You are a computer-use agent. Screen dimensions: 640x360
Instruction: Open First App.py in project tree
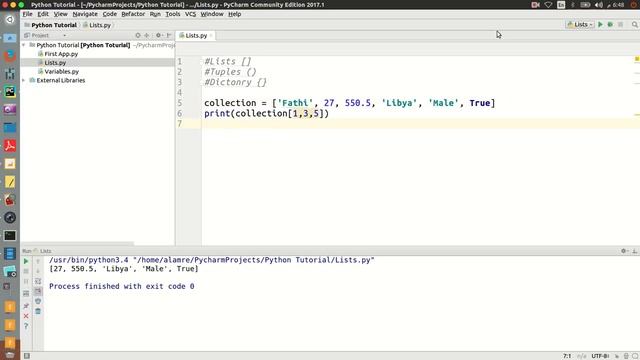coord(61,54)
